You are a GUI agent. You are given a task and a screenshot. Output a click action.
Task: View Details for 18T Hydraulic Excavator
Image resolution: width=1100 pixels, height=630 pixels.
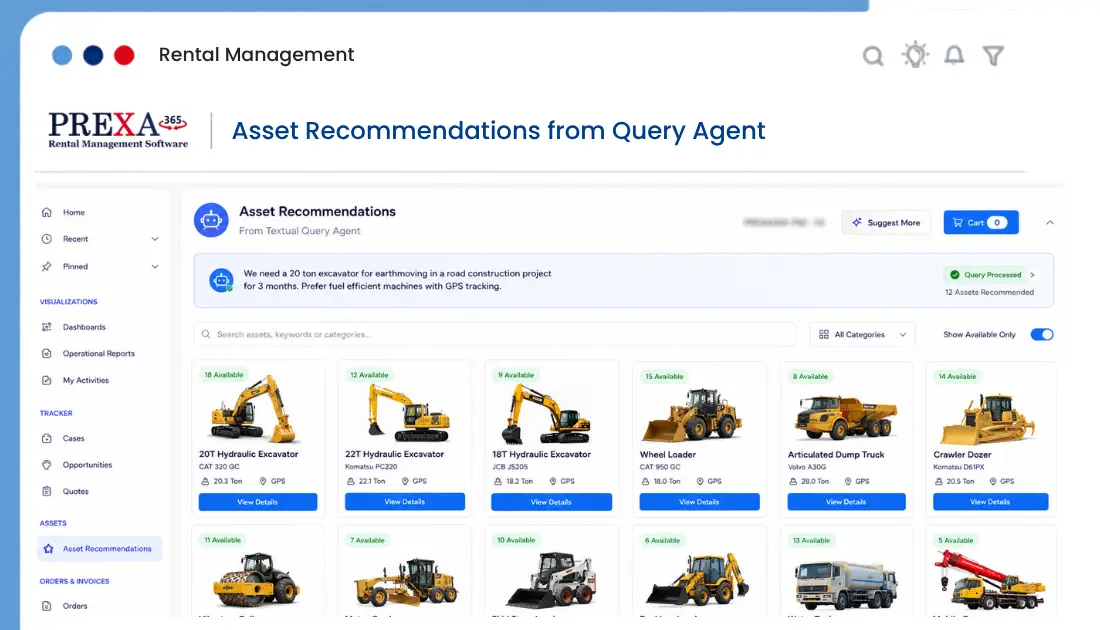pos(551,502)
